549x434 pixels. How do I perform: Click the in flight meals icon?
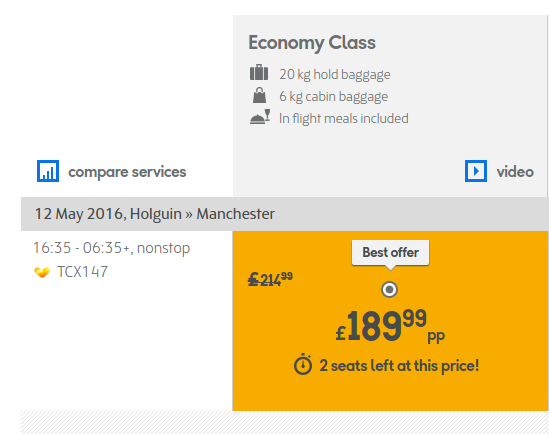(260, 117)
